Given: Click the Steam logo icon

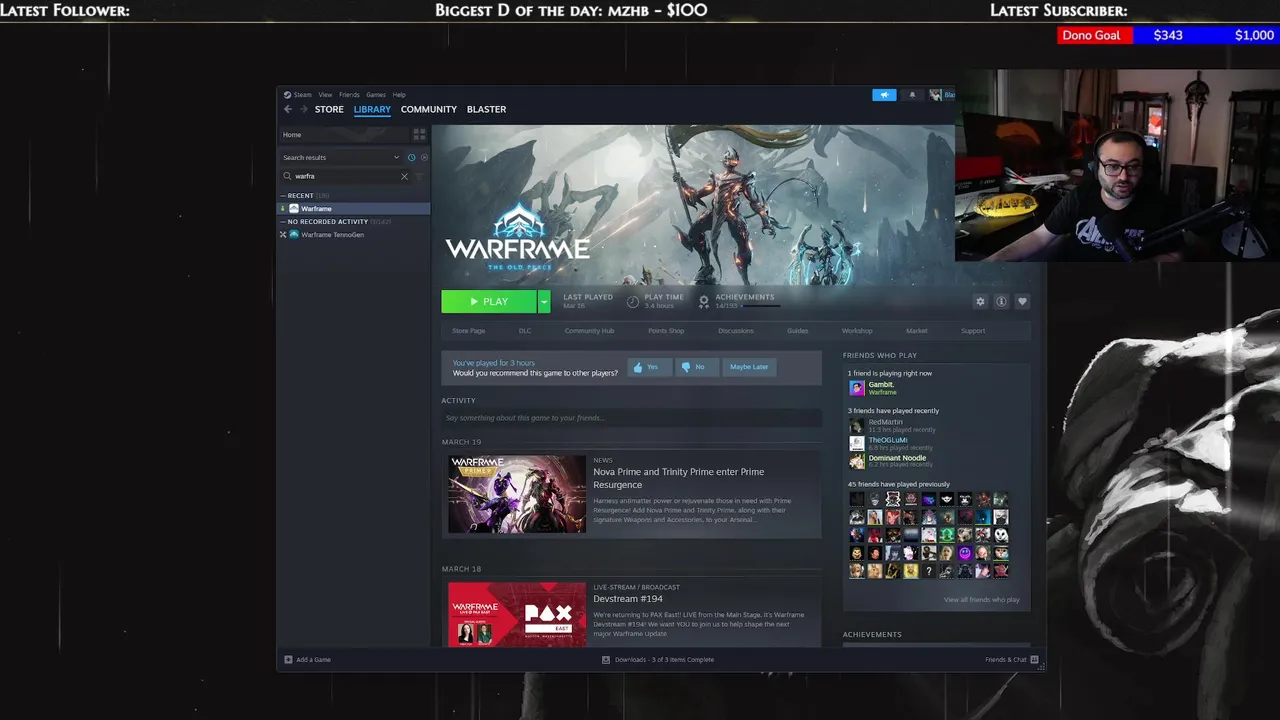Looking at the screenshot, I should coord(287,95).
